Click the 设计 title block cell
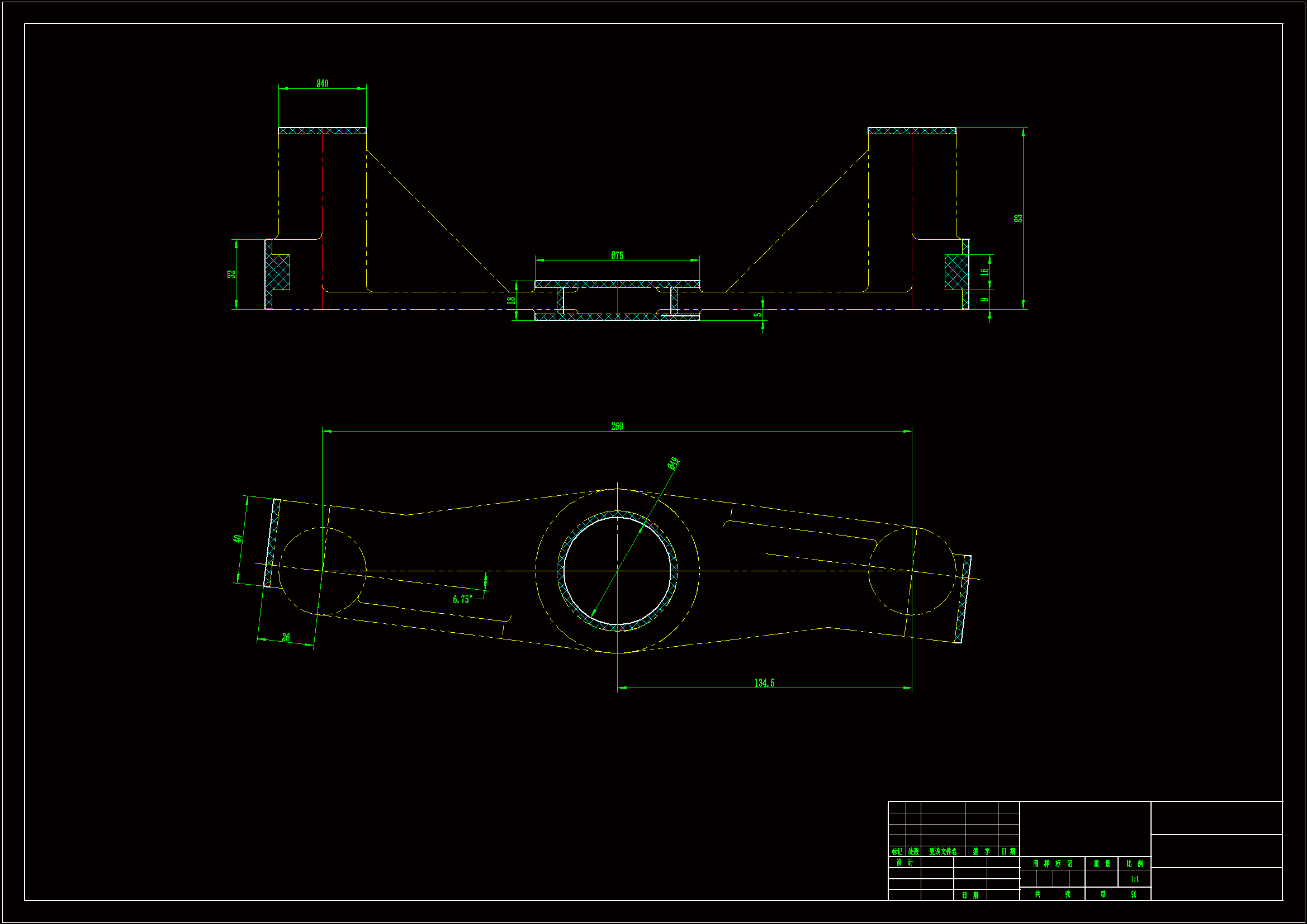 coord(904,863)
